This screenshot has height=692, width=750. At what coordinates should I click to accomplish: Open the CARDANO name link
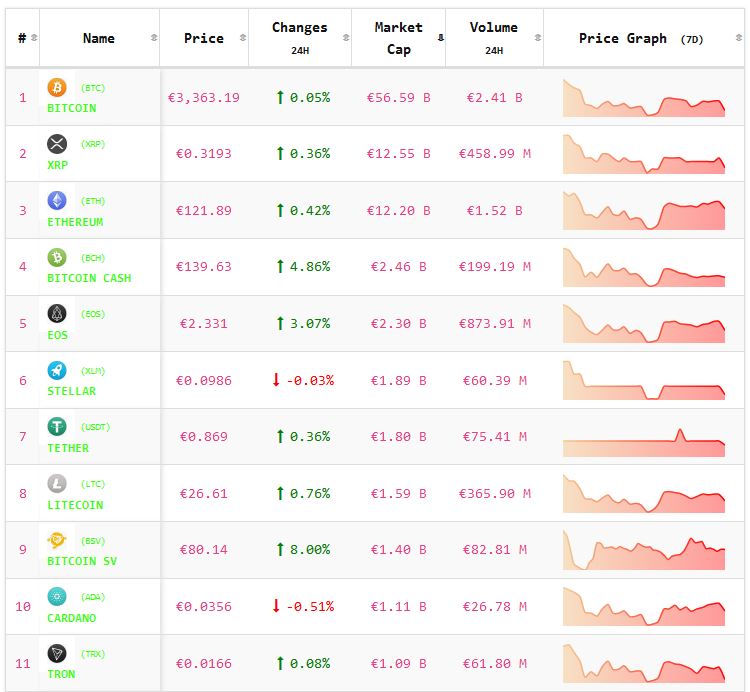72,618
